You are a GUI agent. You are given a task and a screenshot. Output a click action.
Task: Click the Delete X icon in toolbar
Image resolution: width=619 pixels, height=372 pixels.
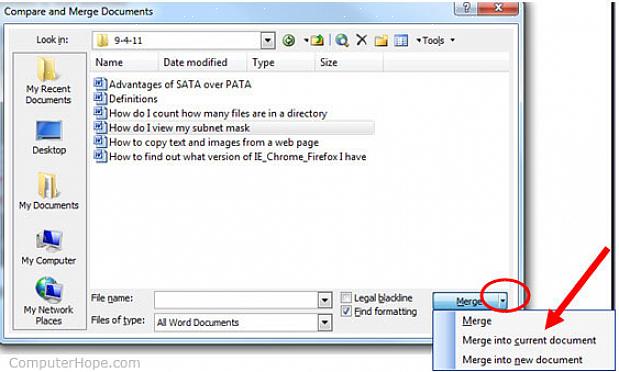tap(361, 39)
